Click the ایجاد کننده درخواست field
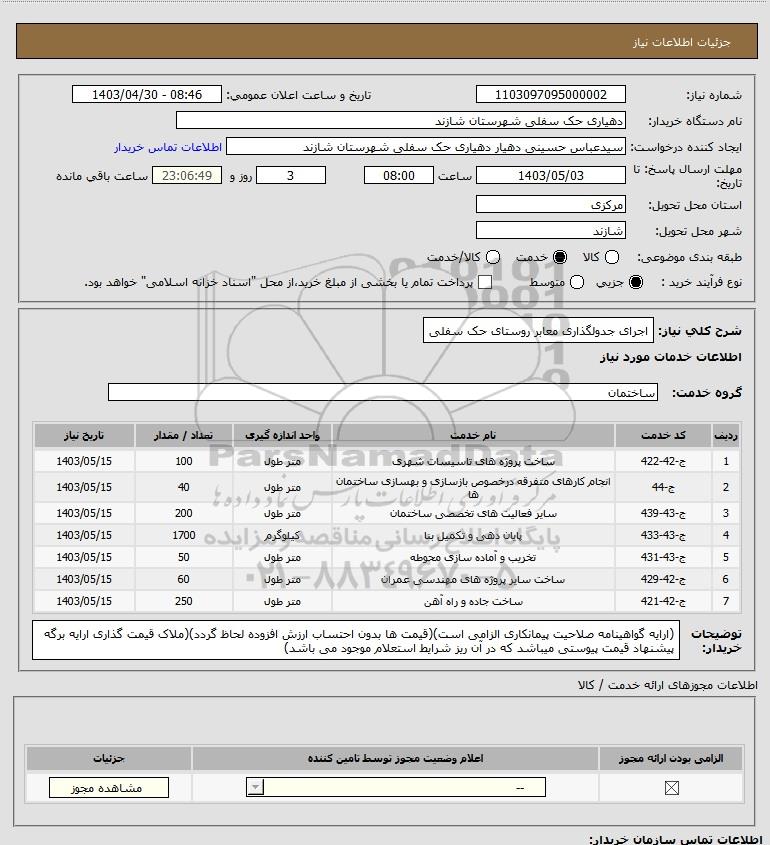The height and width of the screenshot is (845, 770). [426, 147]
